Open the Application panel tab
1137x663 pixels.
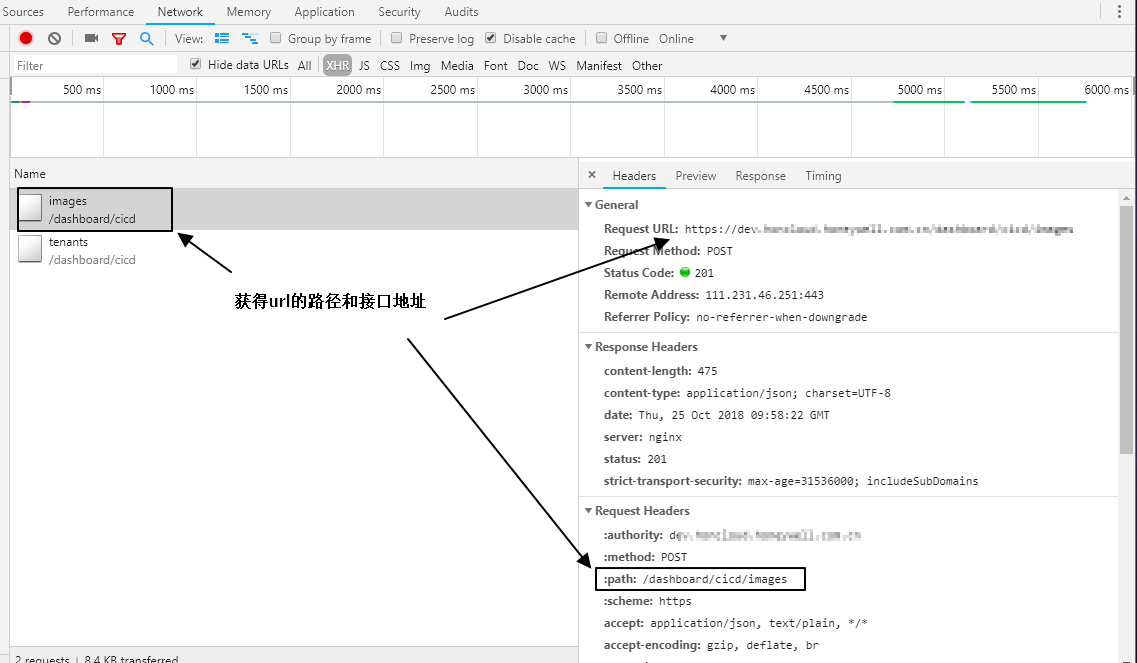click(324, 12)
